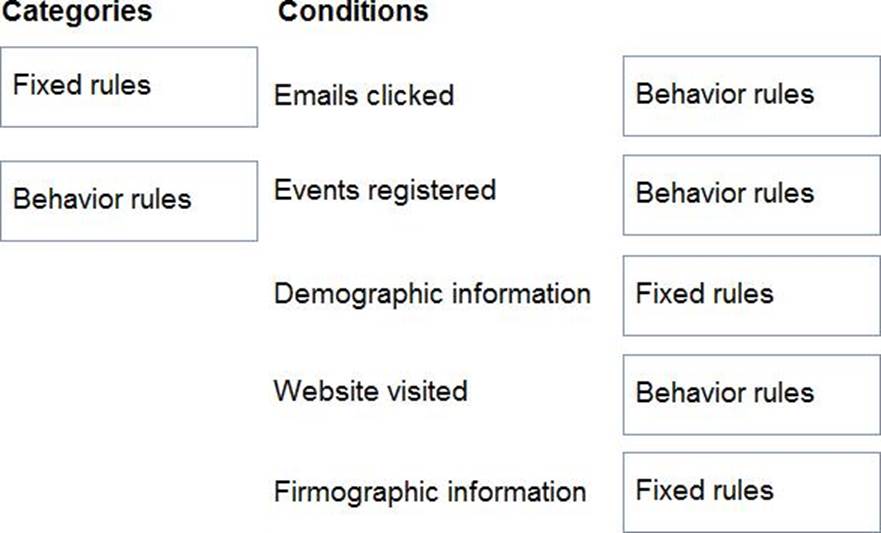Select the answer box beside Emails clicked
This screenshot has width=881, height=533.
point(751,95)
